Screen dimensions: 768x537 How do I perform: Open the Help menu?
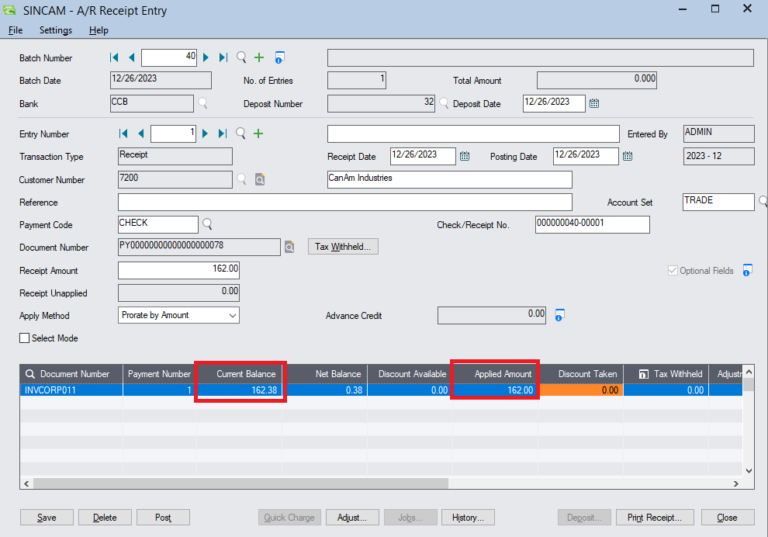(x=99, y=31)
